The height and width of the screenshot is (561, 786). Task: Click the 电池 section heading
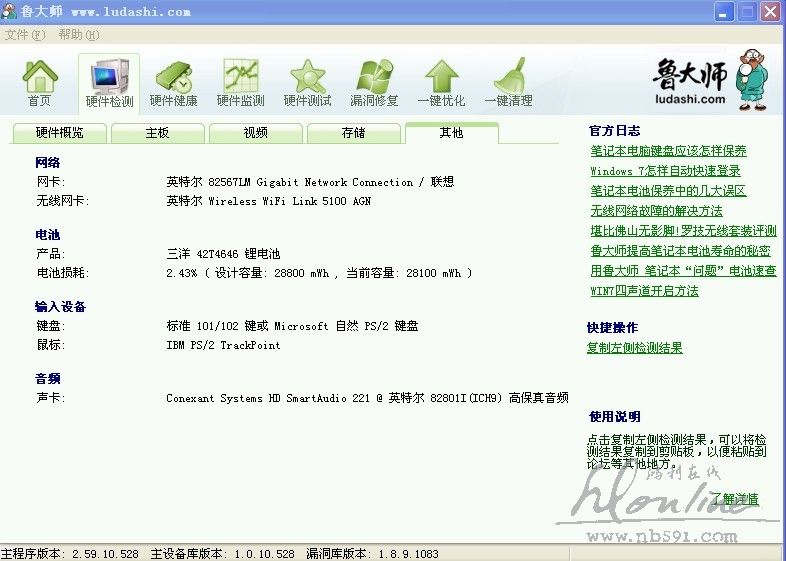(x=48, y=235)
